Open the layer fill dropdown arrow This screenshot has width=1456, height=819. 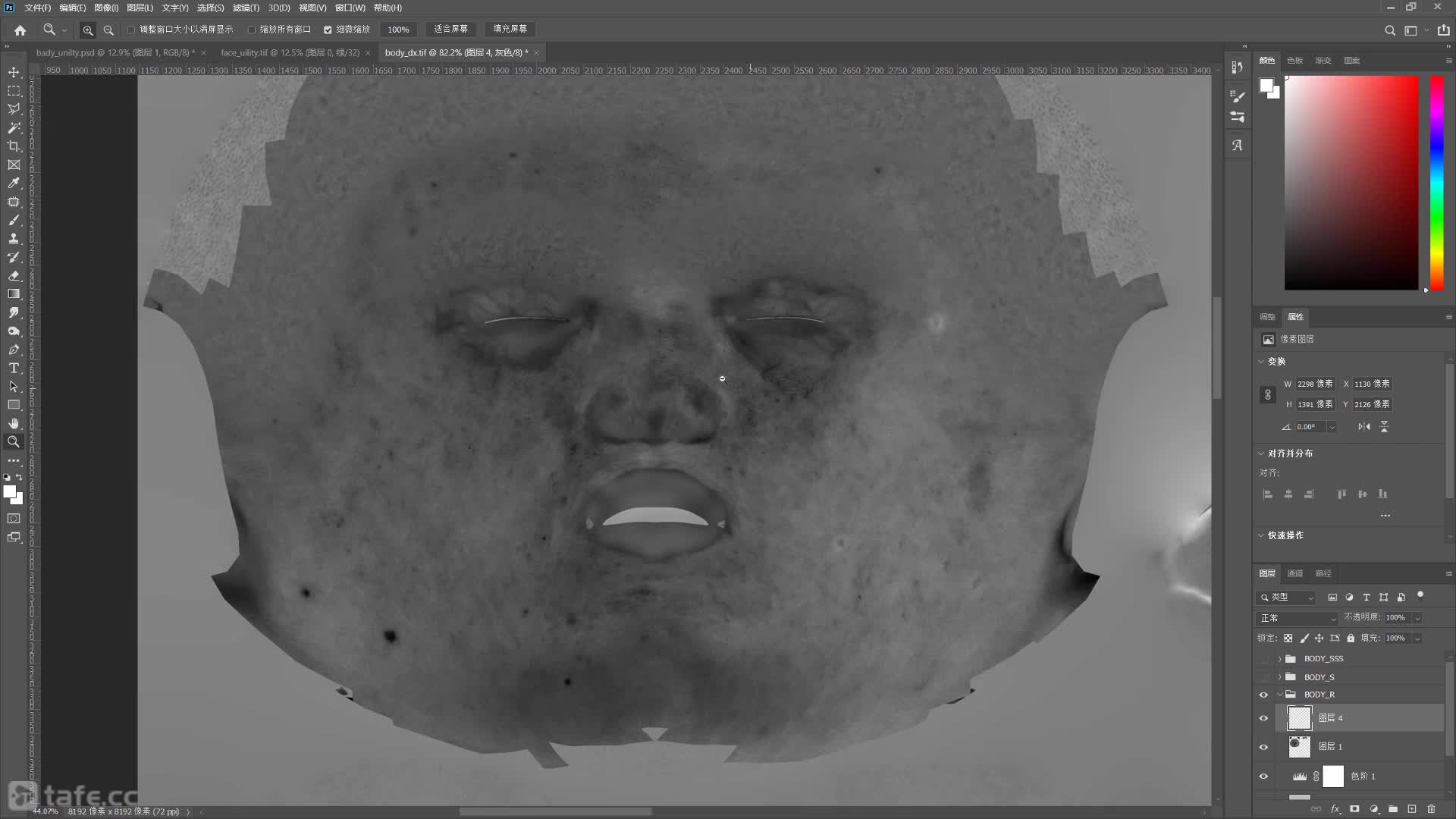coord(1417,639)
